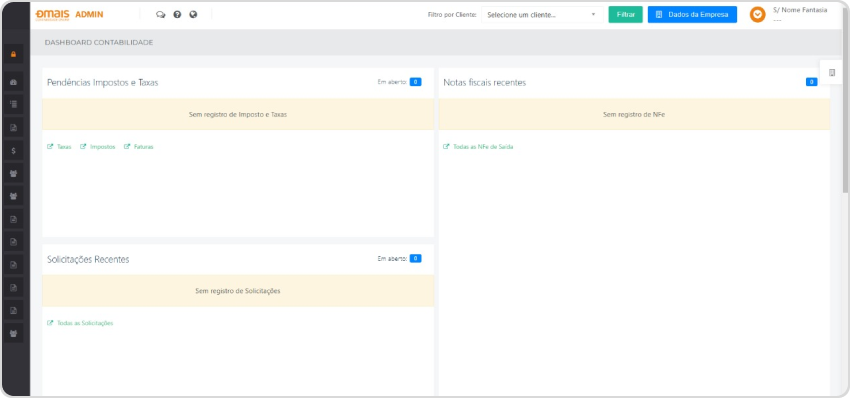Open the Taxas link

tap(60, 147)
